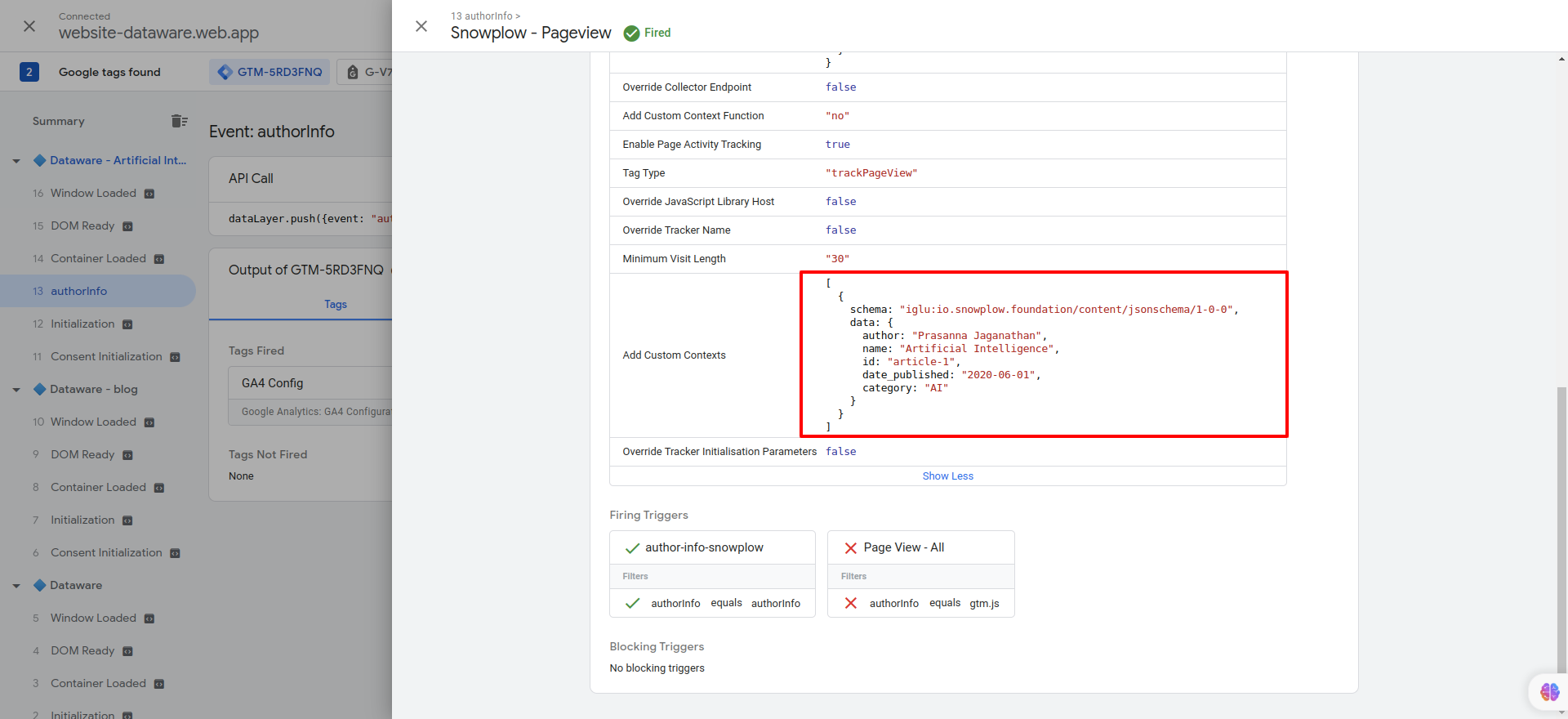Click the number 2 tags found badge

(x=29, y=72)
